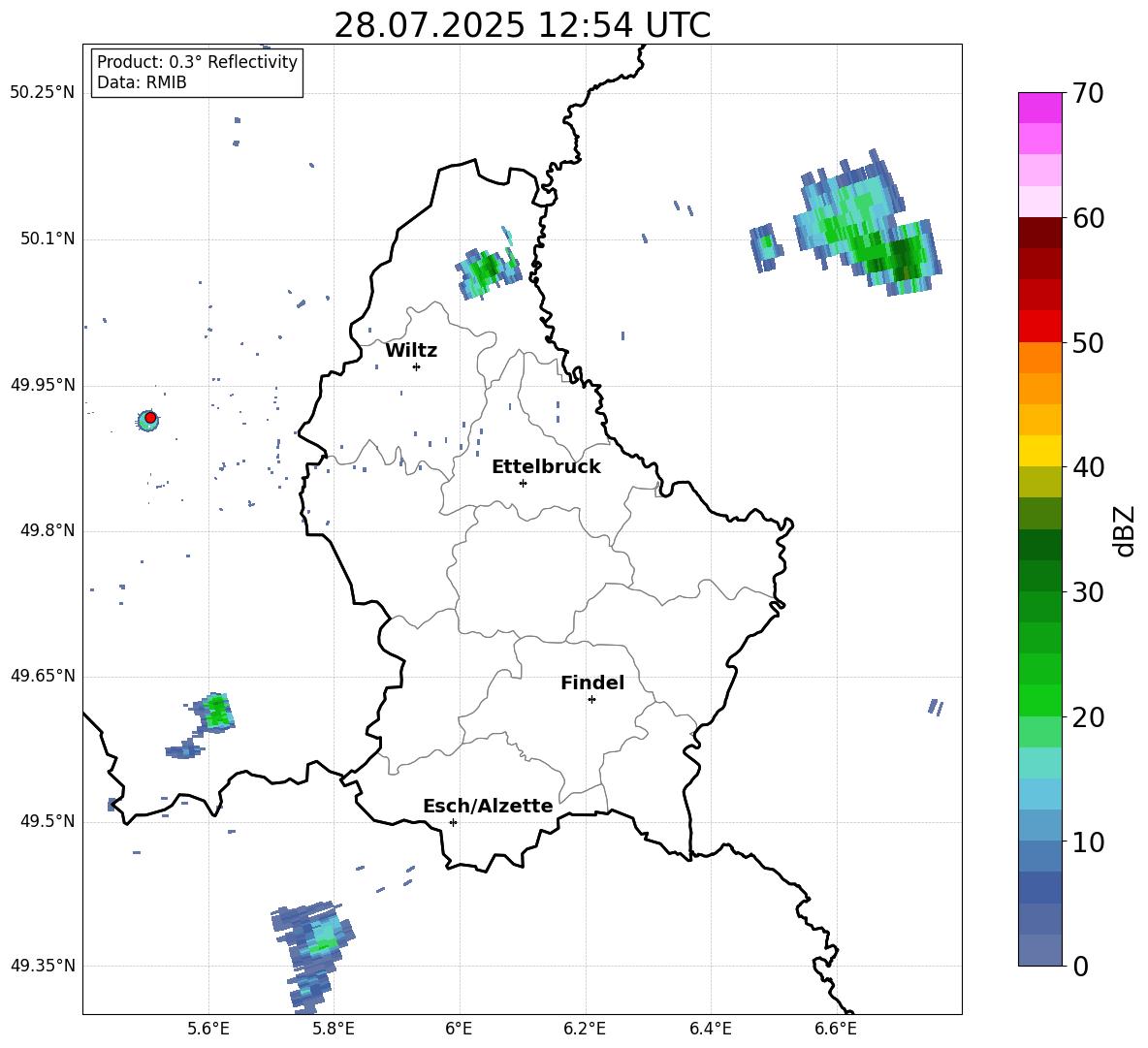This screenshot has height=1048, width=1148.
Task: Click the small isolated echo near 6.5°E 50.1°N
Action: 766,248
